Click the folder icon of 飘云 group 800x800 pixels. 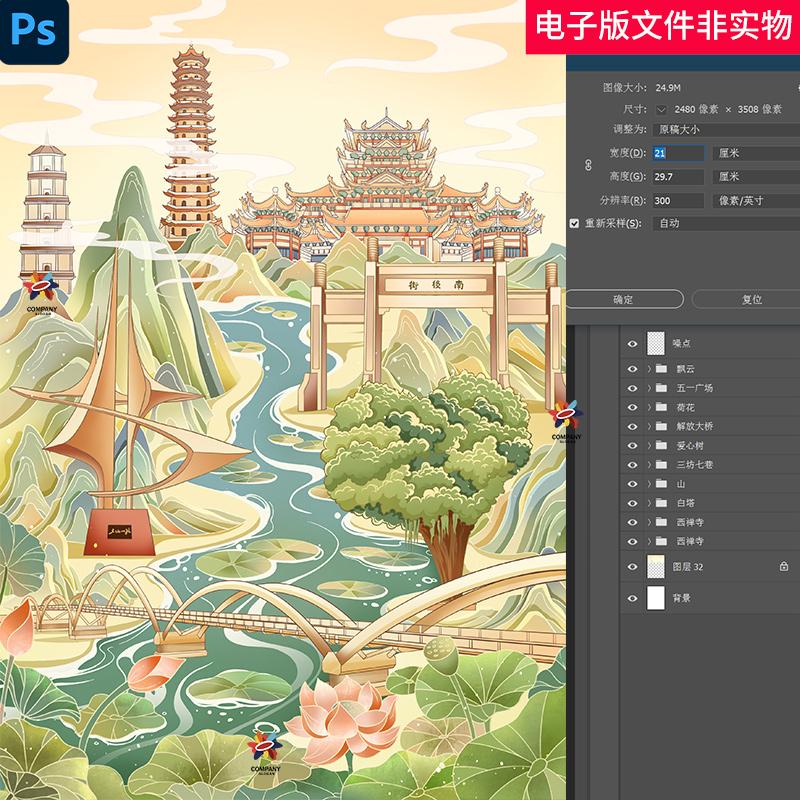point(661,368)
